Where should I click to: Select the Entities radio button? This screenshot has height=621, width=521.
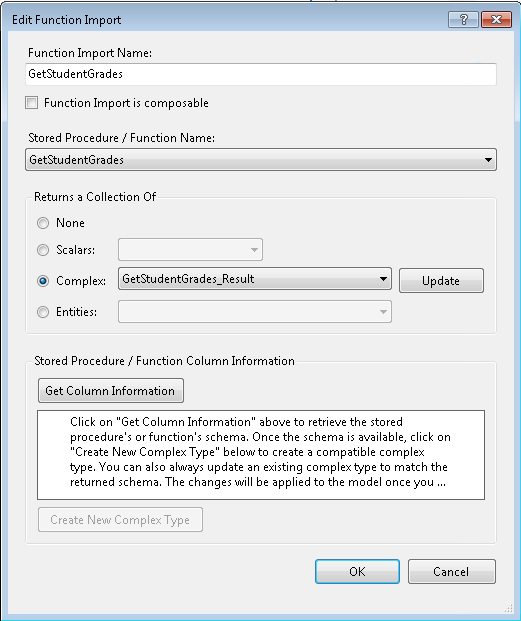click(x=43, y=312)
